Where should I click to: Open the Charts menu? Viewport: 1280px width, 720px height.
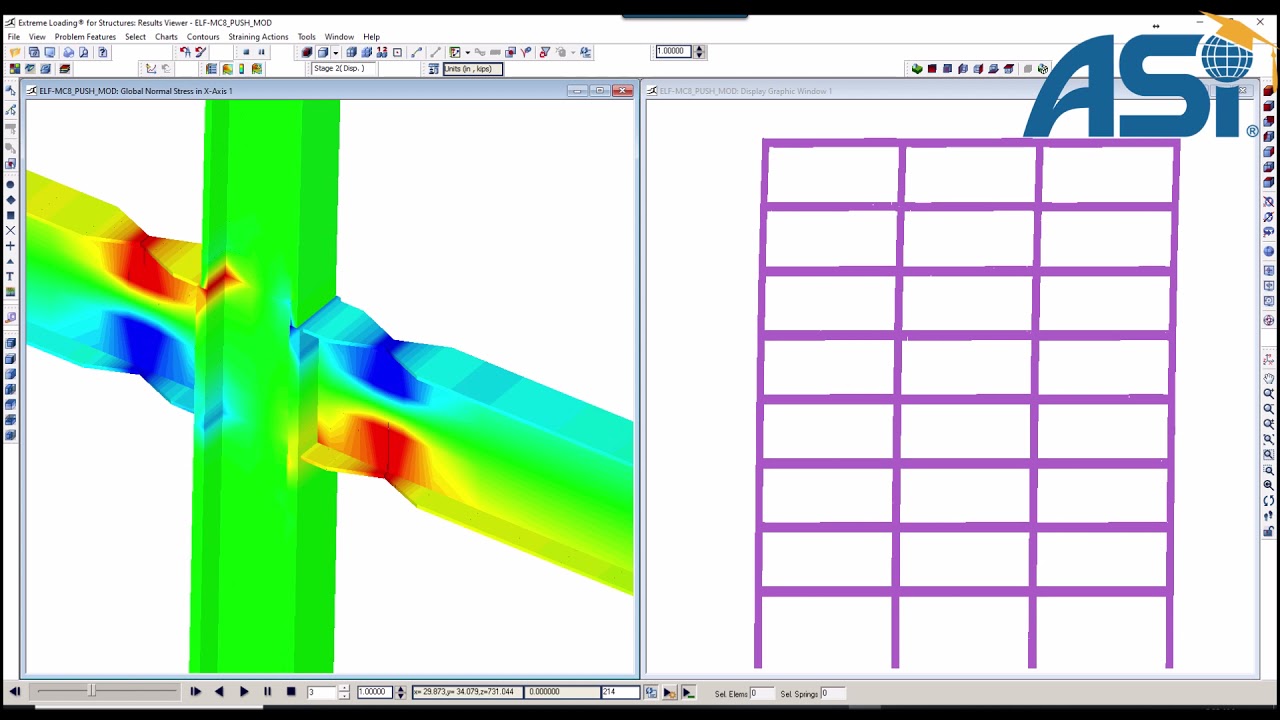pos(166,37)
